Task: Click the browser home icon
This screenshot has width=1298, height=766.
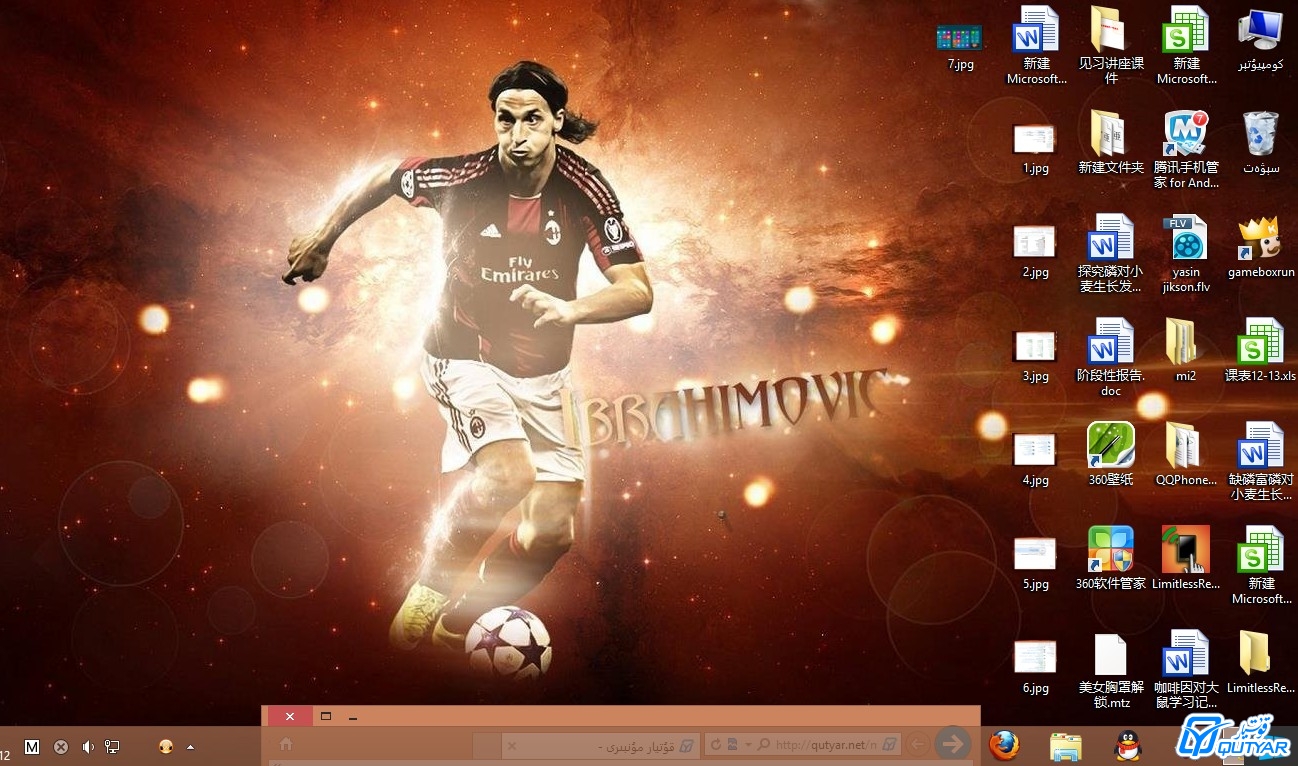Action: pyautogui.click(x=286, y=745)
